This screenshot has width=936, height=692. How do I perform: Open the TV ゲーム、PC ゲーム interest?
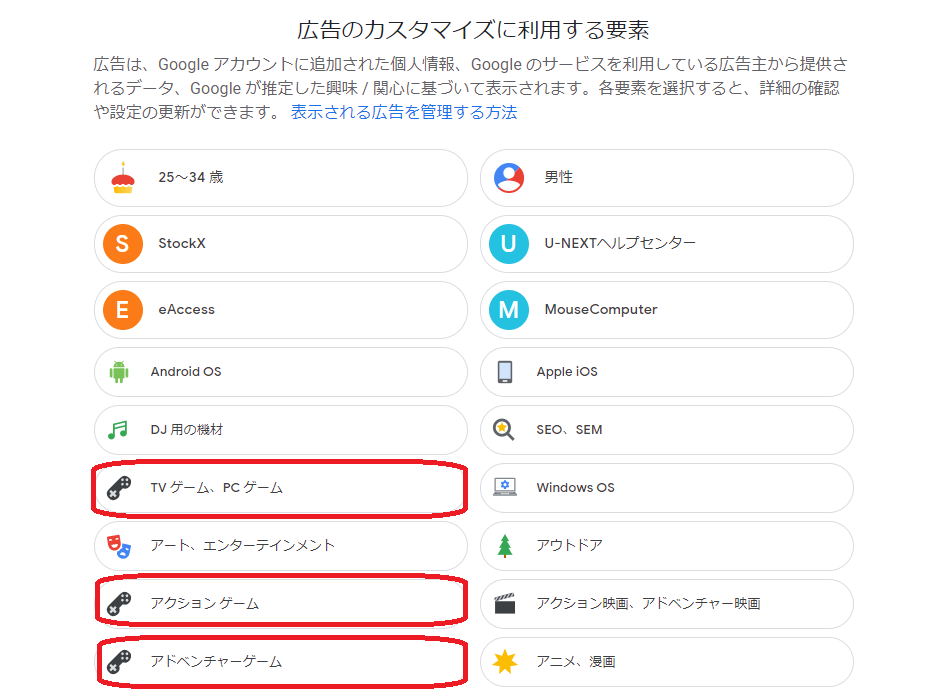pyautogui.click(x=281, y=488)
